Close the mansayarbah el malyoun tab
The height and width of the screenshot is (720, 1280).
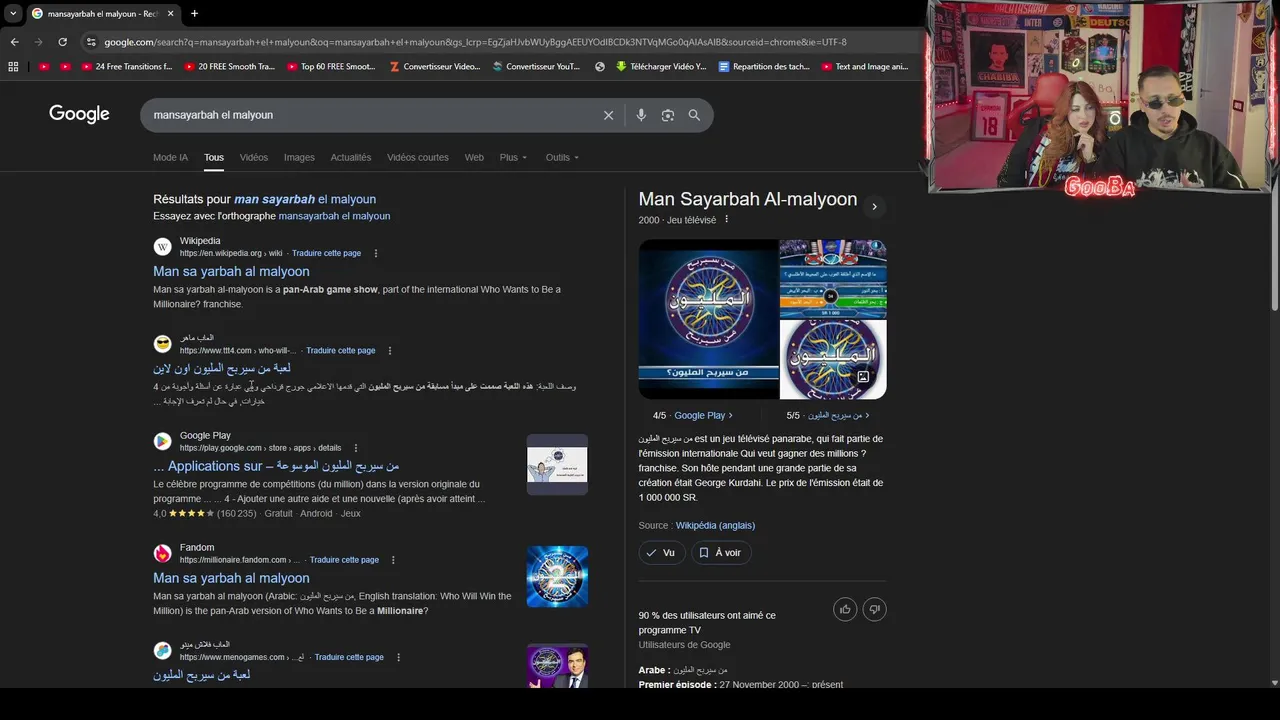[170, 13]
